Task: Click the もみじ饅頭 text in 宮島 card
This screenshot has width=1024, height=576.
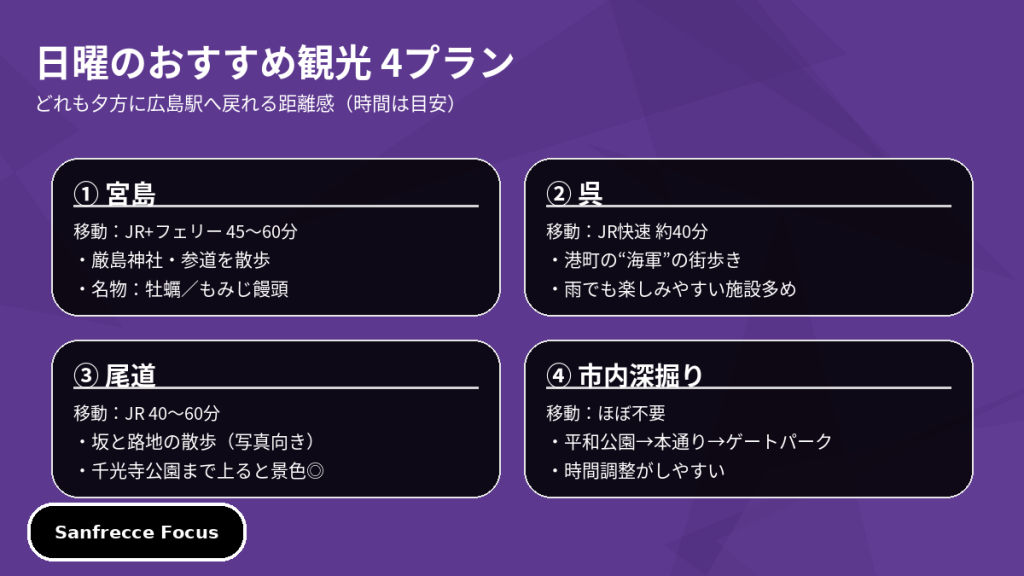Action: [x=247, y=289]
